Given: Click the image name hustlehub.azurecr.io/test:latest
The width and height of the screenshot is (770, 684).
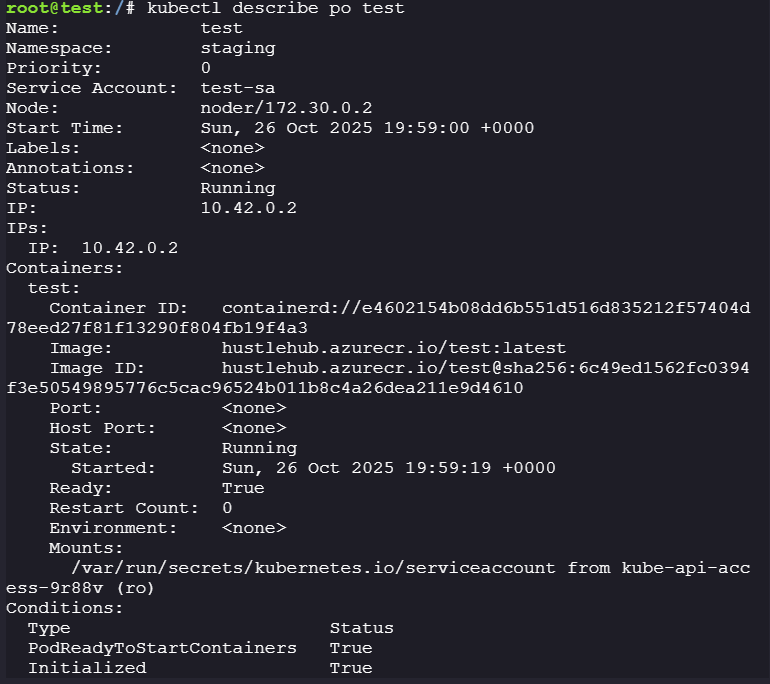Looking at the screenshot, I should [393, 348].
